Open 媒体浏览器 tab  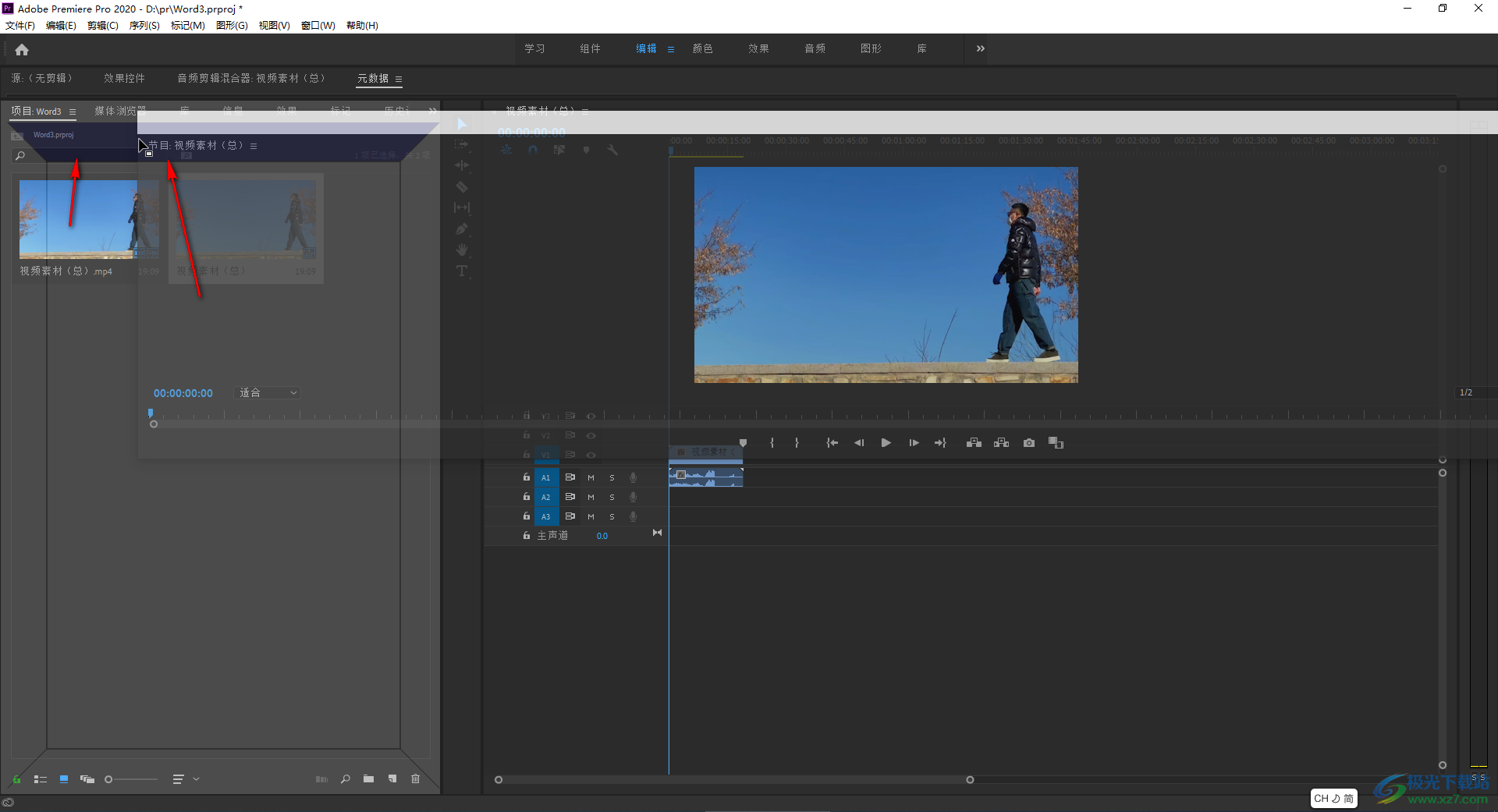tap(121, 111)
